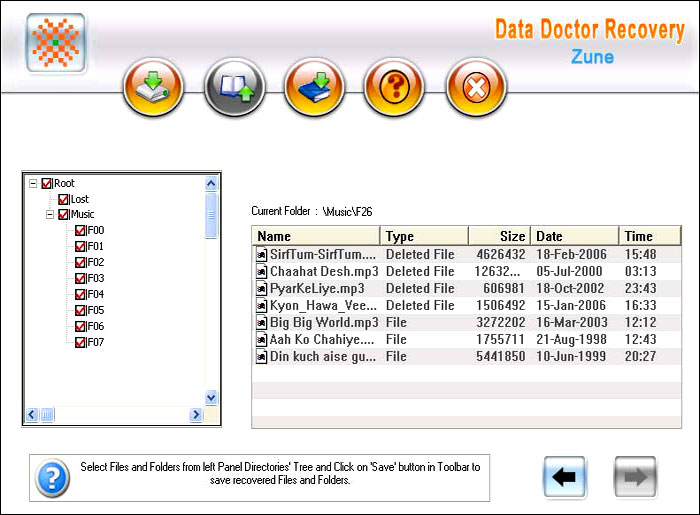This screenshot has height=515, width=700.
Task: Click the orange X exit toolbar icon
Action: [x=476, y=89]
